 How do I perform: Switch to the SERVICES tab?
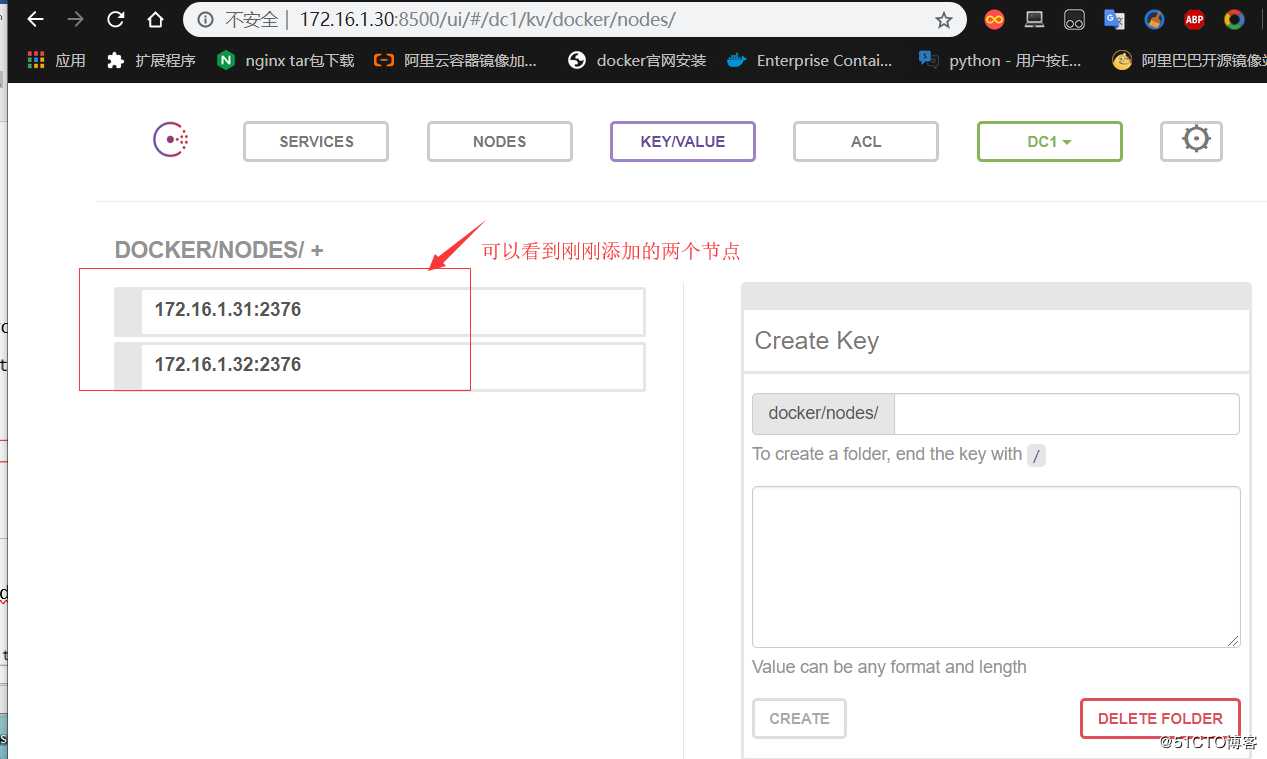point(316,142)
